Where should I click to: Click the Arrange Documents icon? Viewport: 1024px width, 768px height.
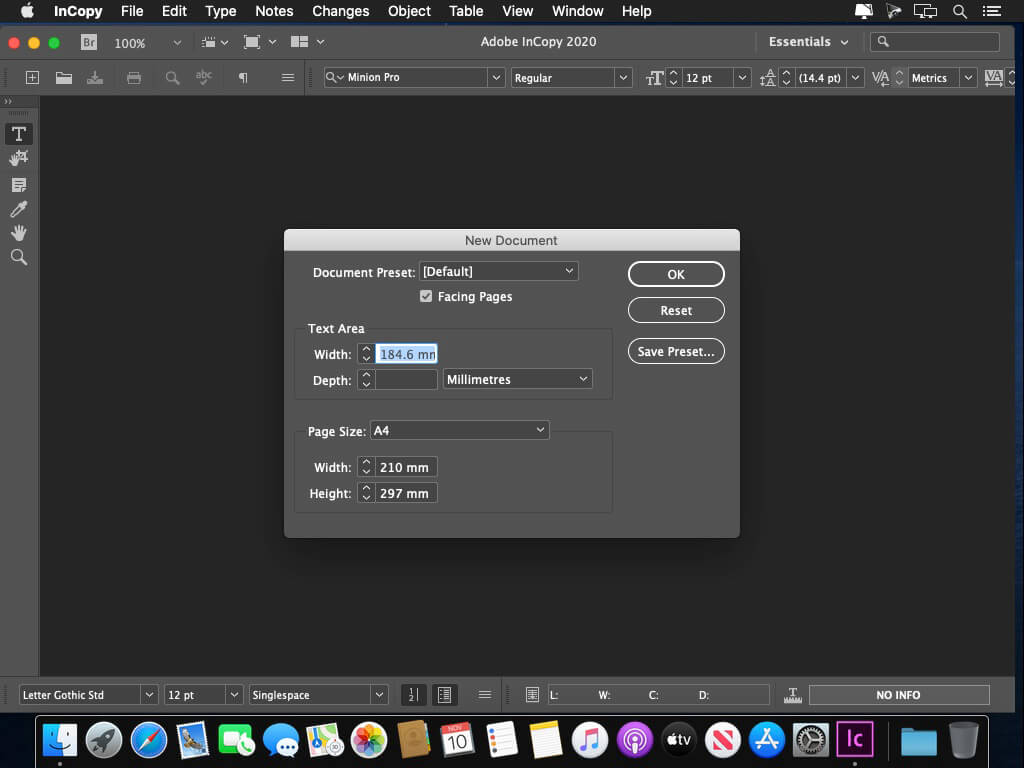(307, 42)
